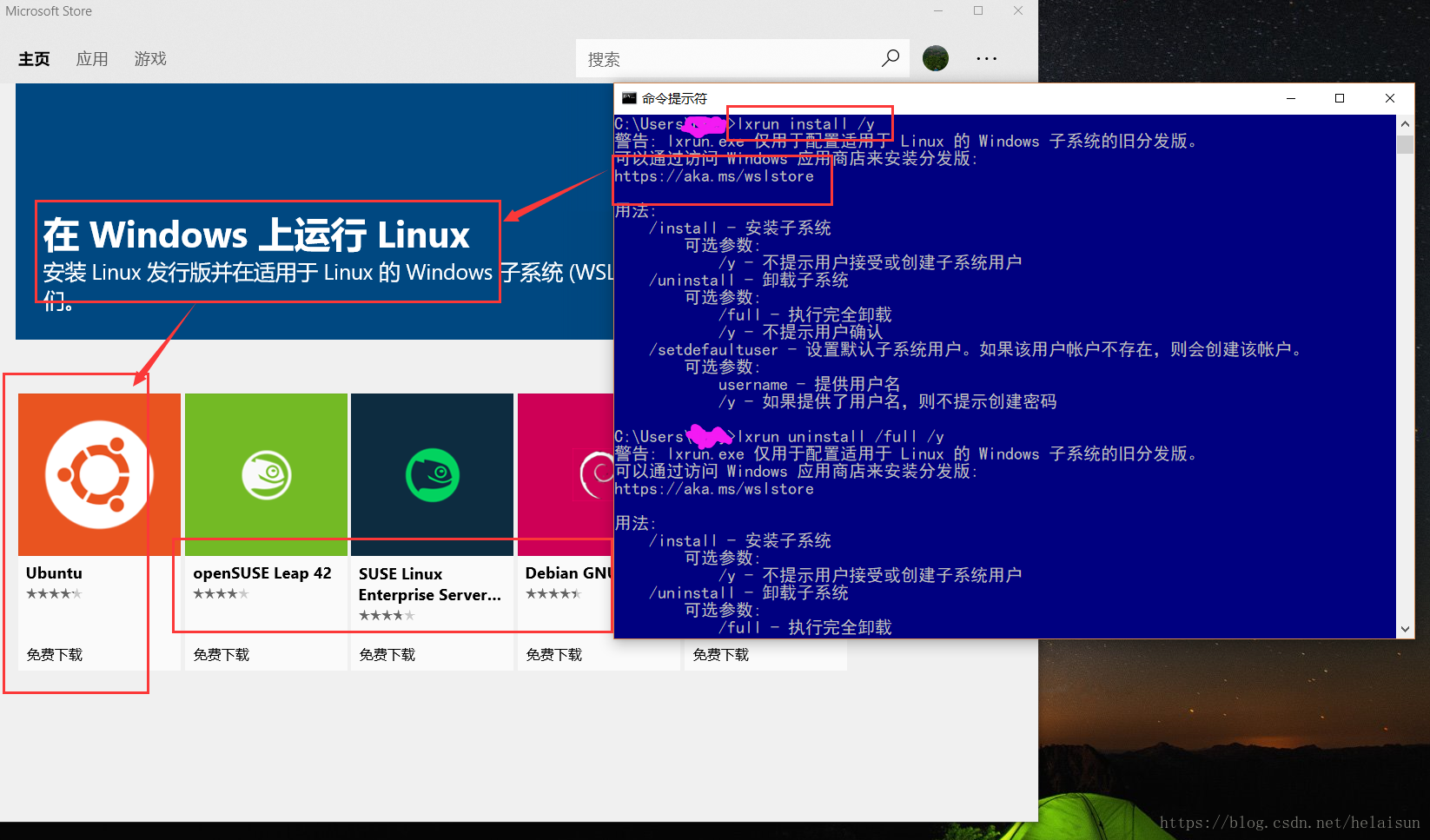Click the openSUSE Leap 42 logo tile
The width and height of the screenshot is (1430, 840).
tap(266, 474)
